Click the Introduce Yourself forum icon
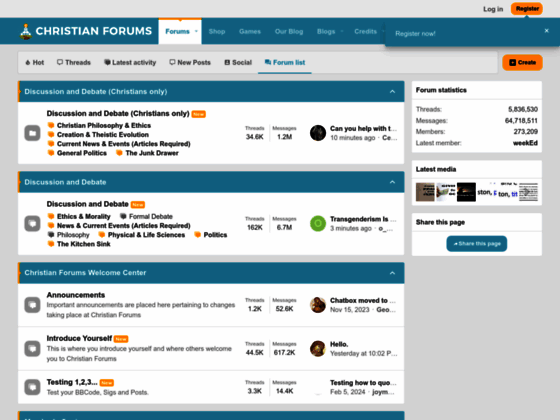 point(32,349)
